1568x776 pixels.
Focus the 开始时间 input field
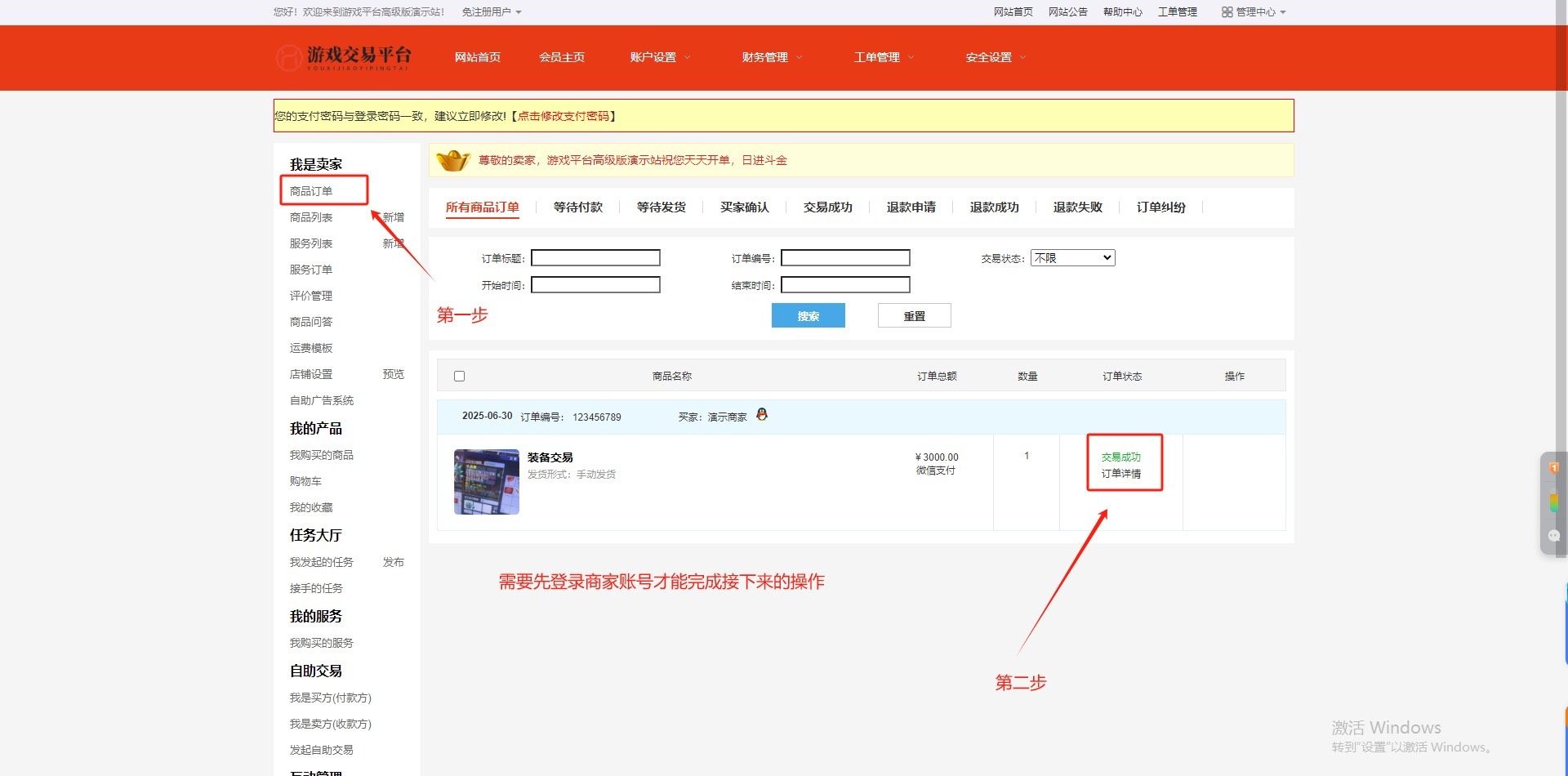[x=595, y=285]
